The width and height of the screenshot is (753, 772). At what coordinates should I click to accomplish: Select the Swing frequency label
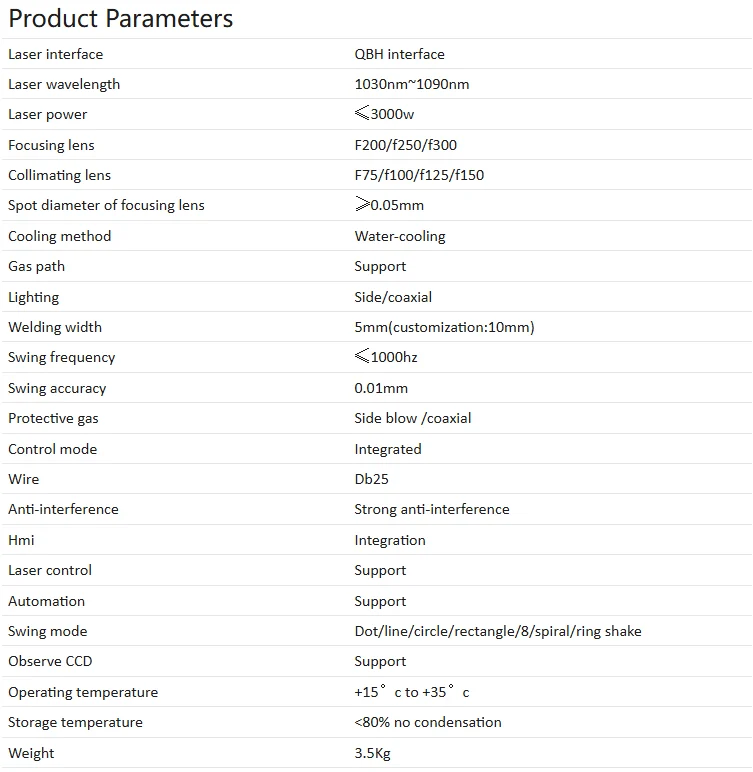[61, 357]
